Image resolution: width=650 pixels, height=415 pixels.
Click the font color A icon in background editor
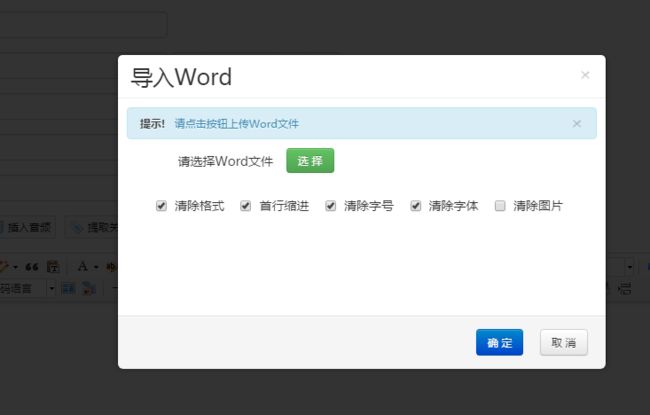click(x=83, y=267)
